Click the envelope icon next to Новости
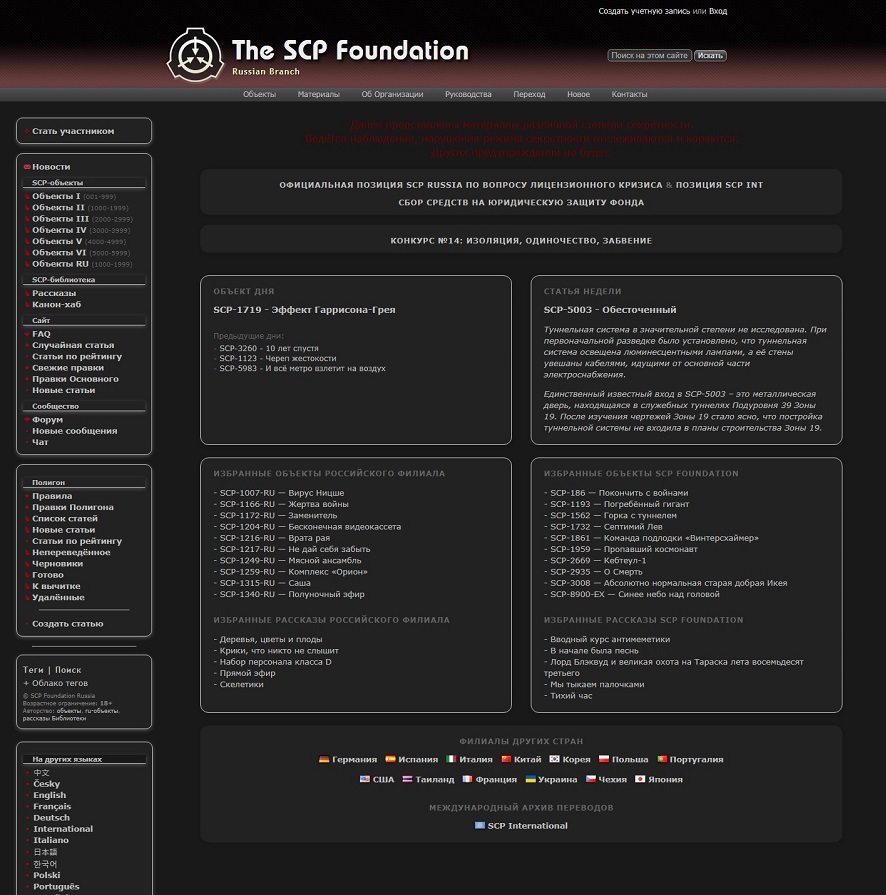This screenshot has height=895, width=886. (x=26, y=167)
